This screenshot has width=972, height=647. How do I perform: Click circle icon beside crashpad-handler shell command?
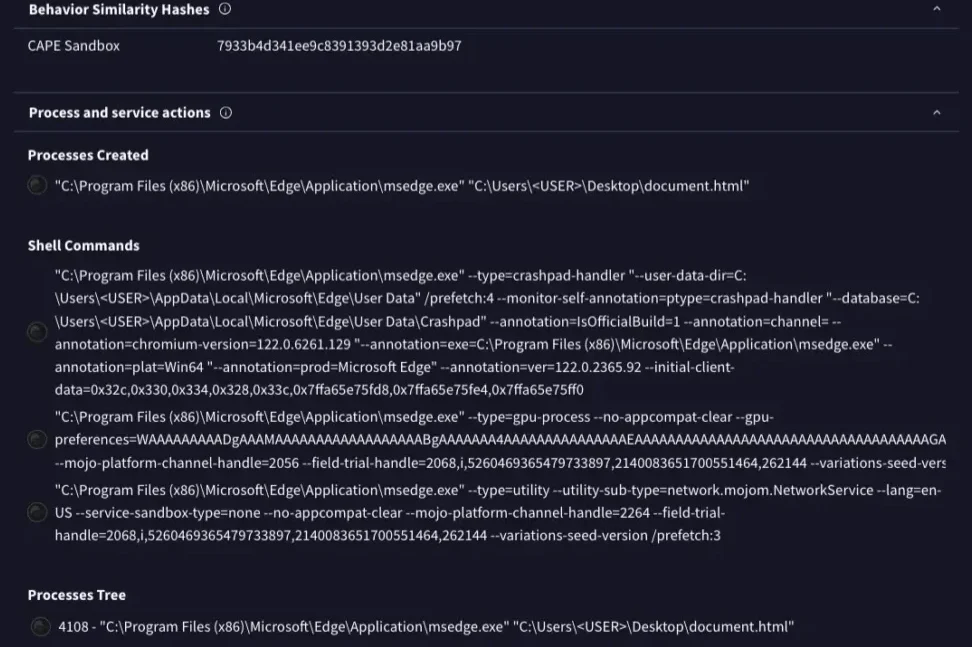[37, 331]
